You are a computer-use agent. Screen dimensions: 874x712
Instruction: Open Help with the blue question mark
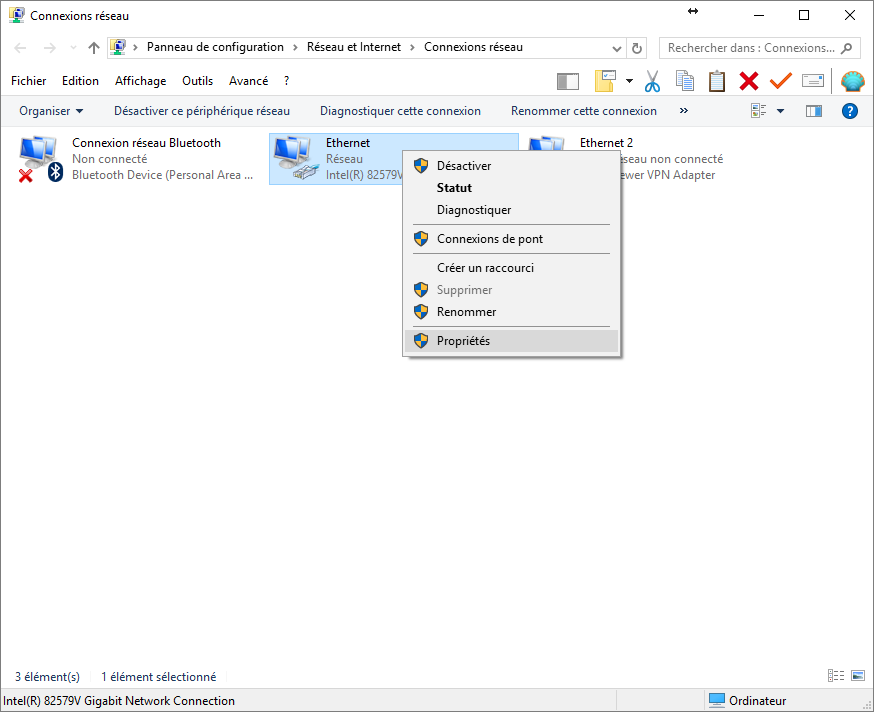(850, 111)
